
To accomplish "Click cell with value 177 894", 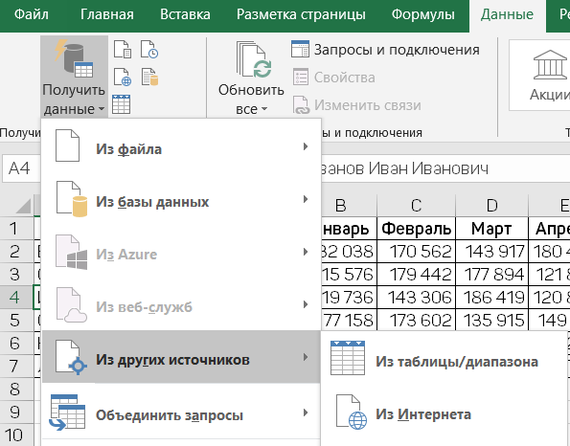I will coord(491,274).
